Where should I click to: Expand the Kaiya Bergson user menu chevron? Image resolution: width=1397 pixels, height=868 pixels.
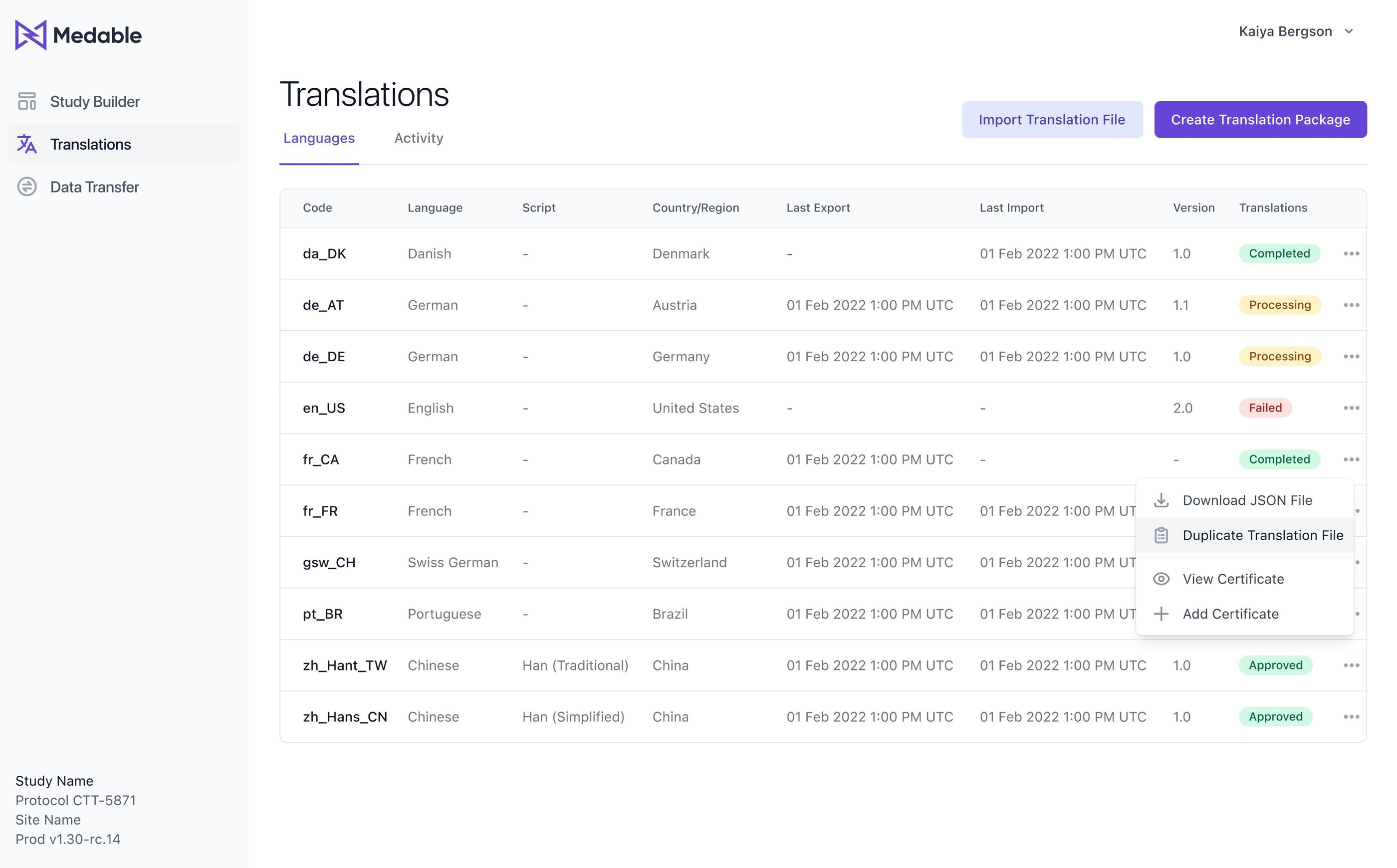point(1349,31)
